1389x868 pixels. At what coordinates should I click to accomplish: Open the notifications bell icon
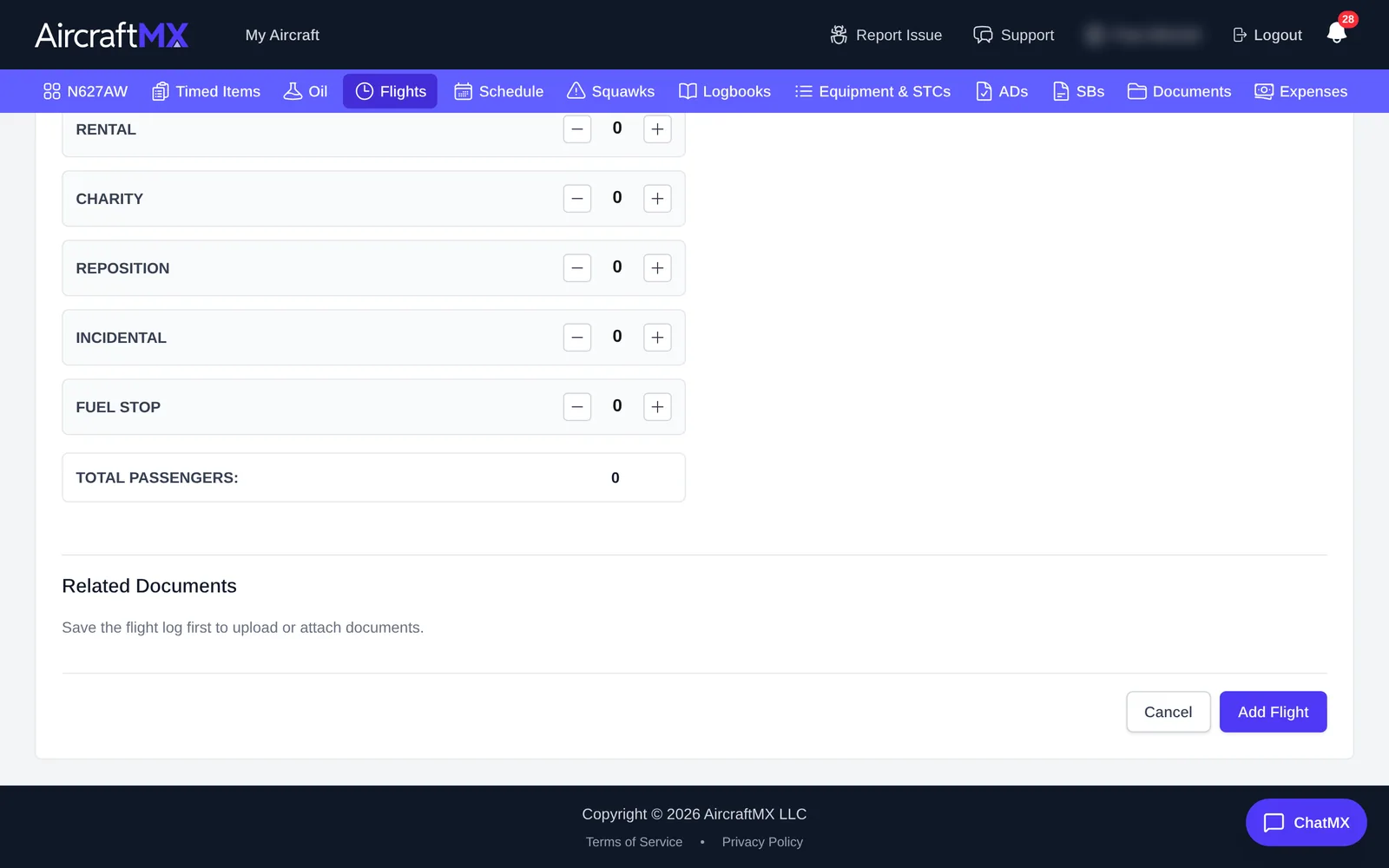tap(1337, 33)
